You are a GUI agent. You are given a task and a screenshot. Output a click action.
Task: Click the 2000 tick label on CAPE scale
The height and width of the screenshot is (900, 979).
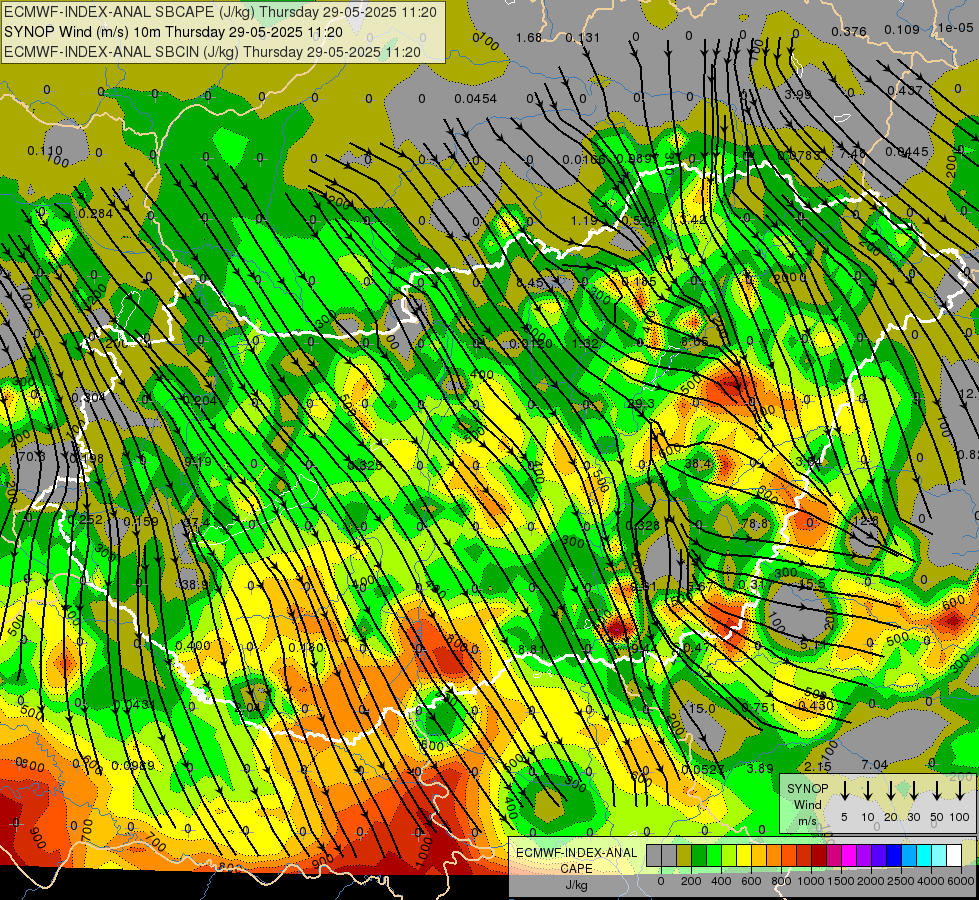[871, 881]
